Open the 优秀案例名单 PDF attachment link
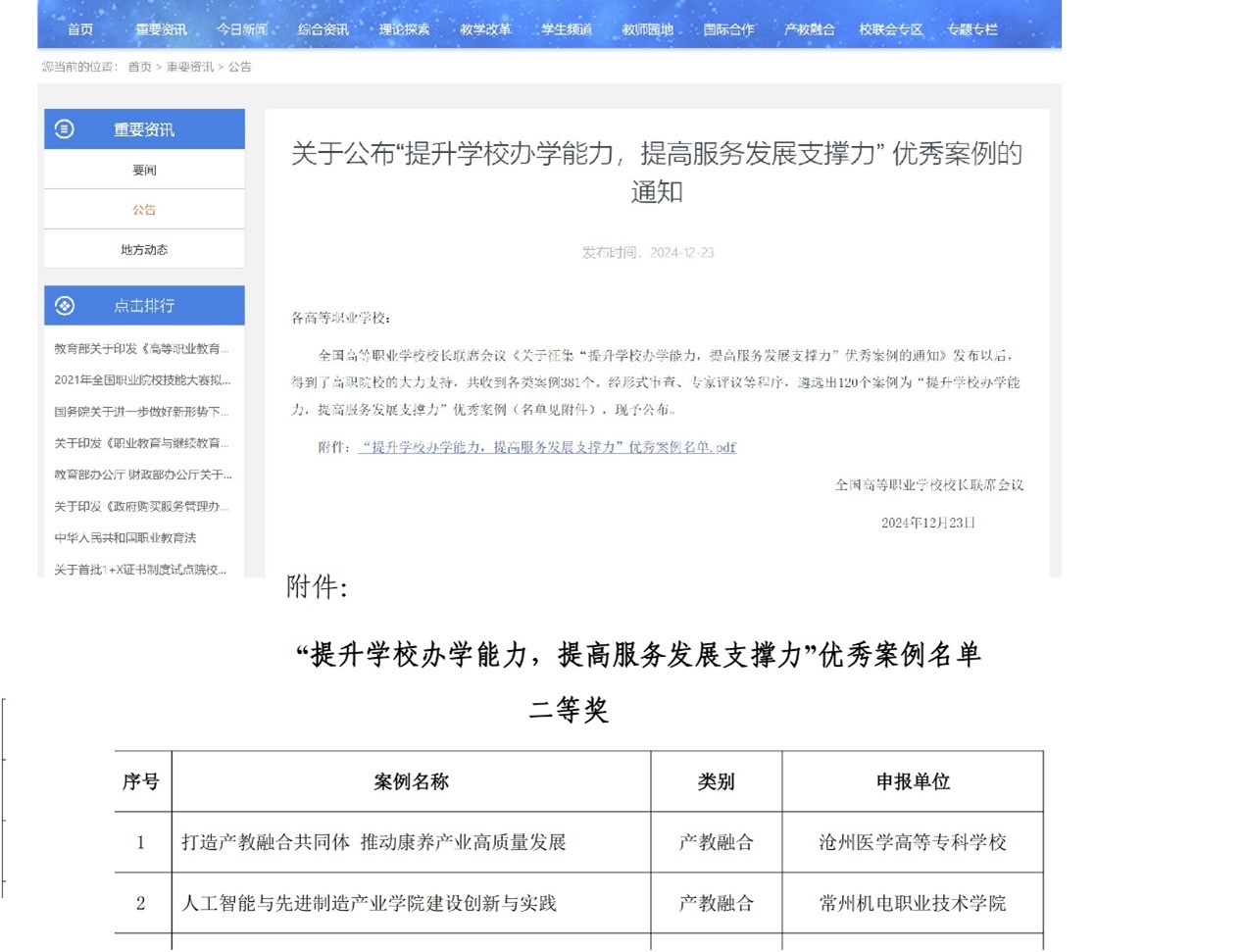The width and height of the screenshot is (1244, 952). pos(547,447)
